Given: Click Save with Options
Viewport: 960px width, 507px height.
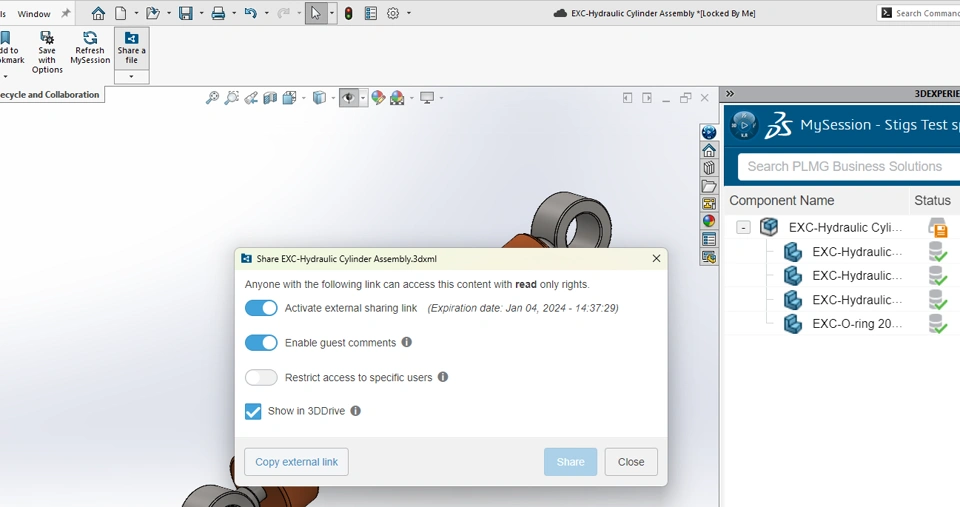Looking at the screenshot, I should pyautogui.click(x=47, y=53).
